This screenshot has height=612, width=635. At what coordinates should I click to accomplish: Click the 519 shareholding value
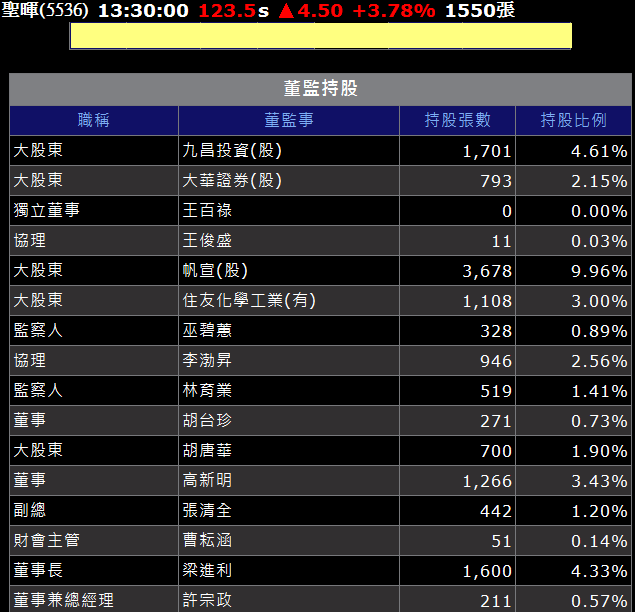coord(496,391)
